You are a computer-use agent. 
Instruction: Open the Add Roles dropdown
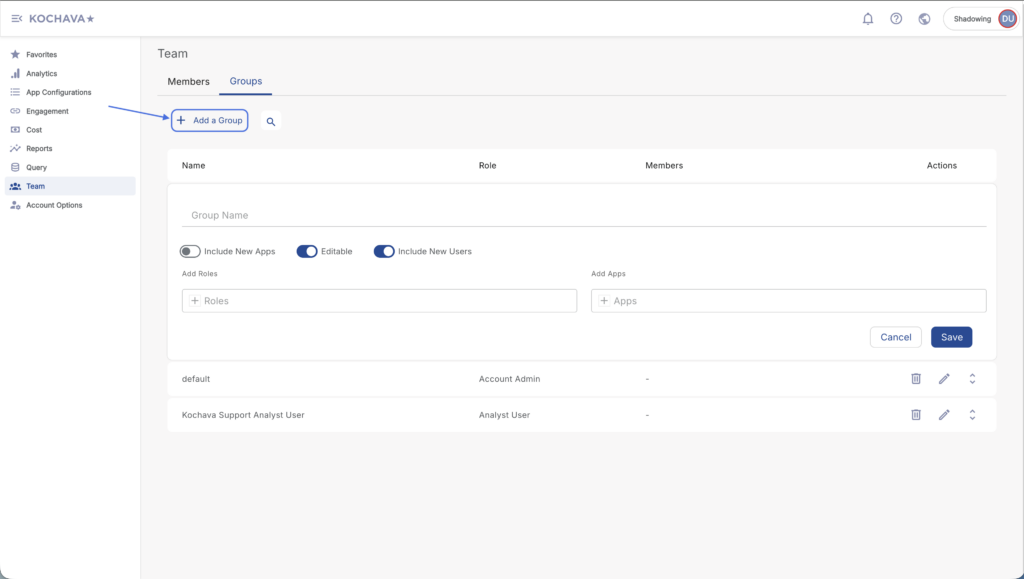pos(379,301)
